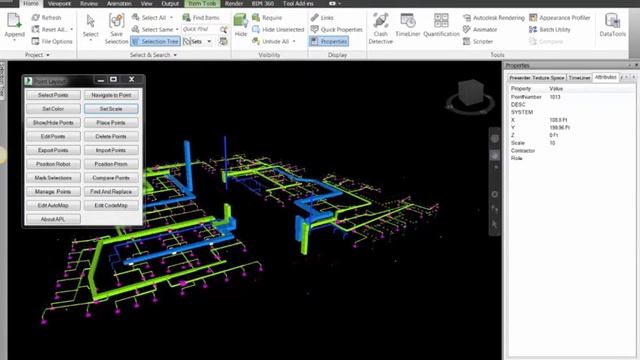The image size is (640, 360).
Task: Toggle the Properties panel button
Action: point(329,41)
